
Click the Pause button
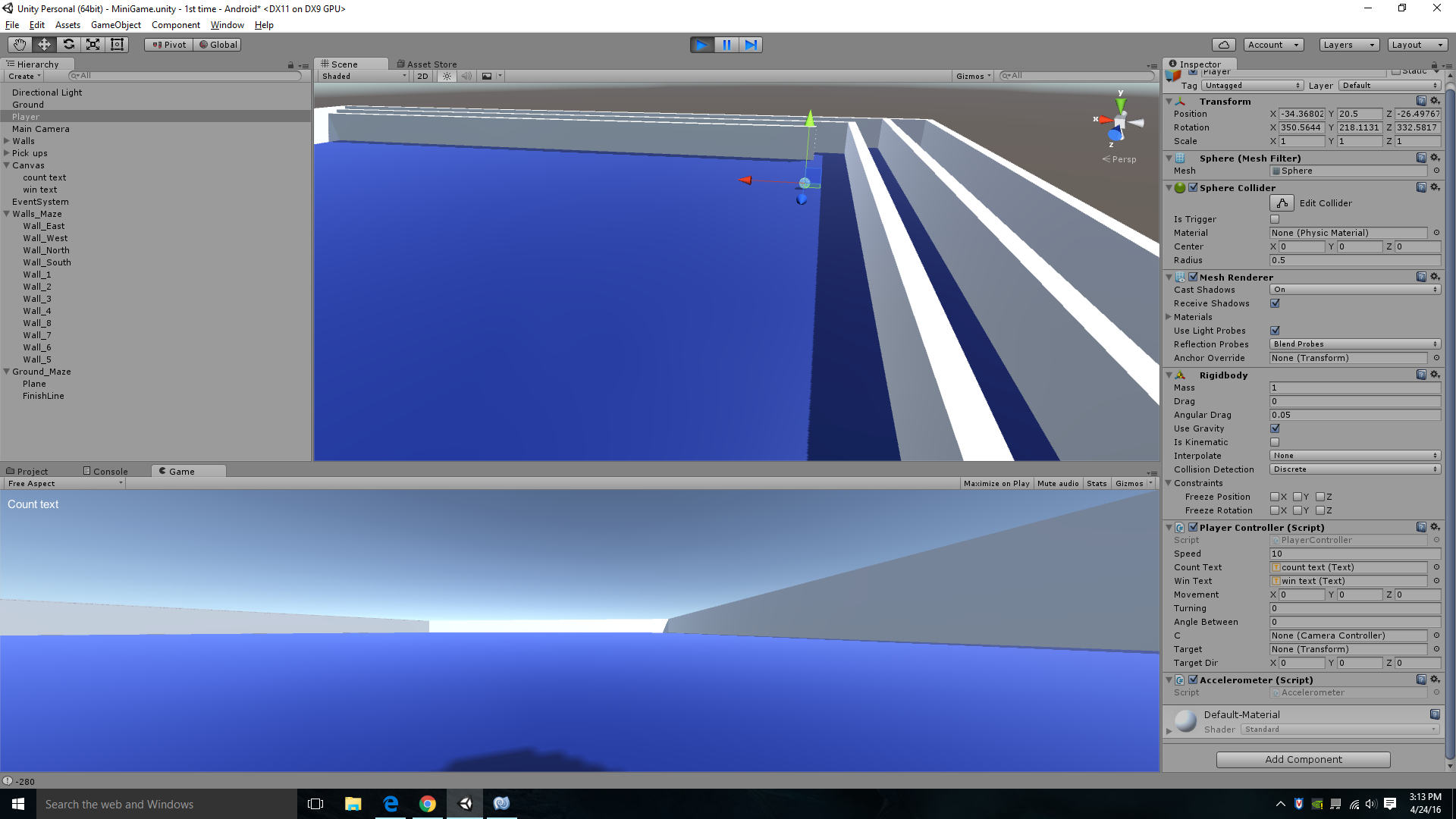726,45
